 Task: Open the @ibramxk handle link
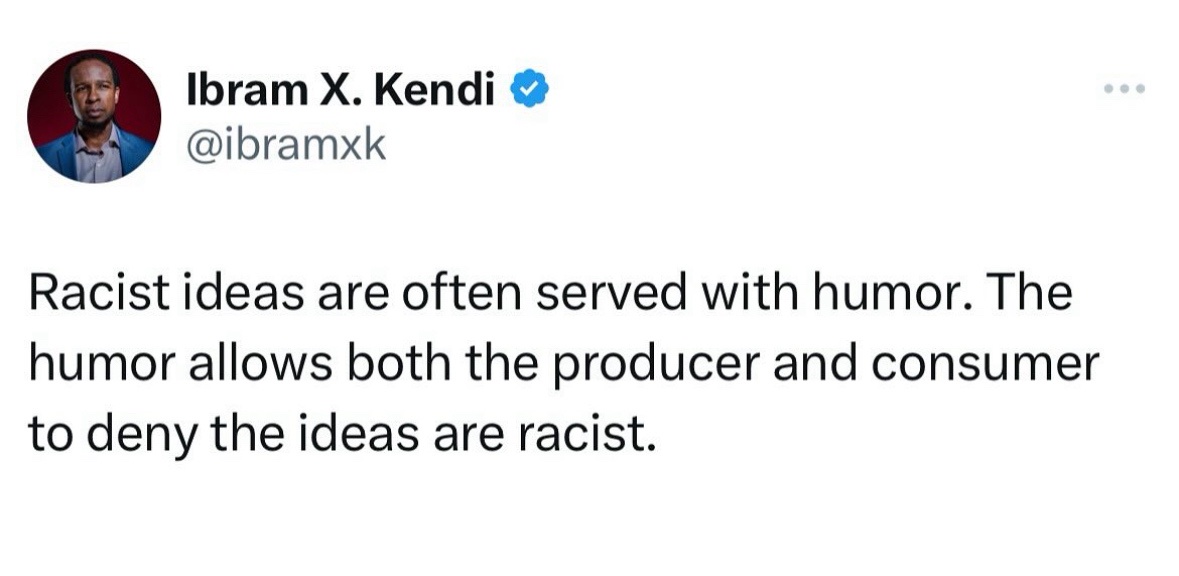286,145
